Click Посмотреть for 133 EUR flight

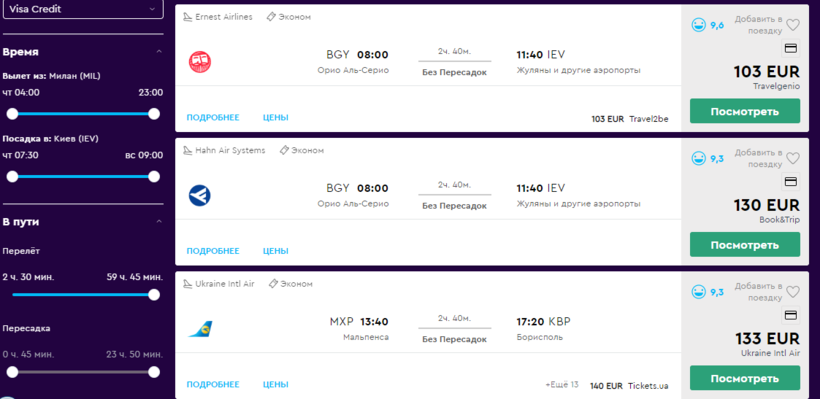[745, 378]
